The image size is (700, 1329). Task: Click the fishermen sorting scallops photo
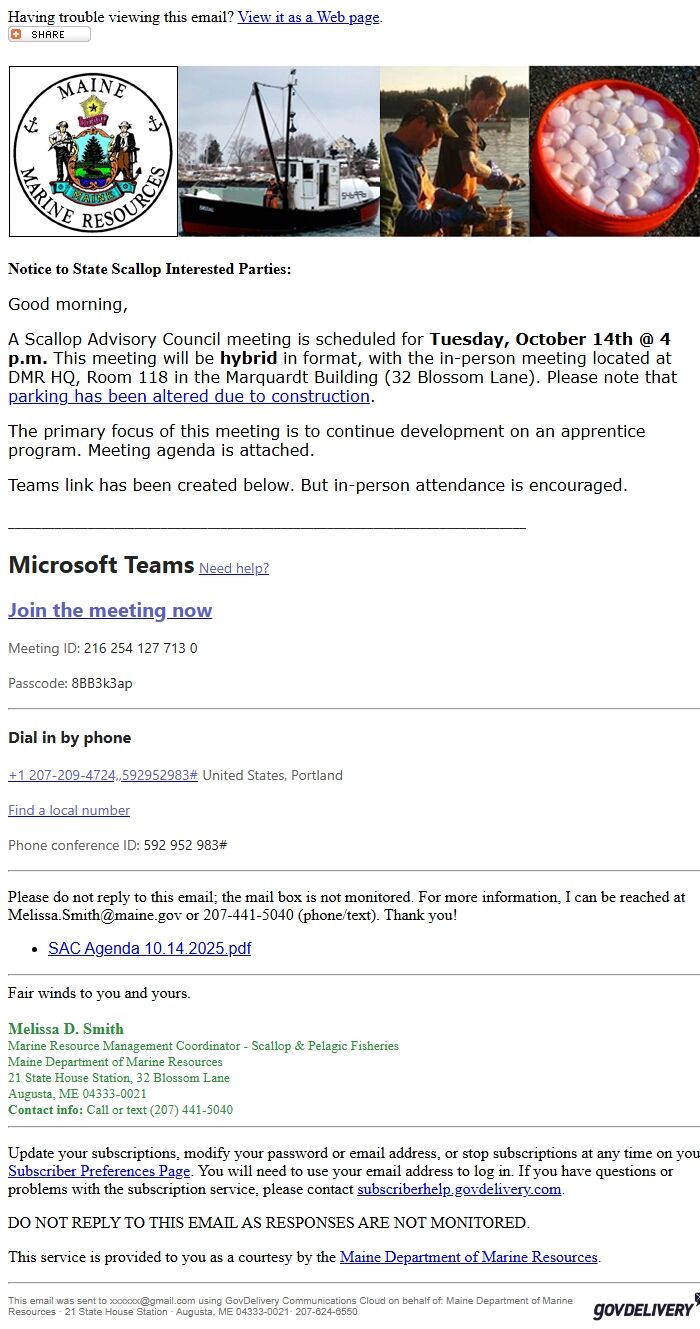454,151
